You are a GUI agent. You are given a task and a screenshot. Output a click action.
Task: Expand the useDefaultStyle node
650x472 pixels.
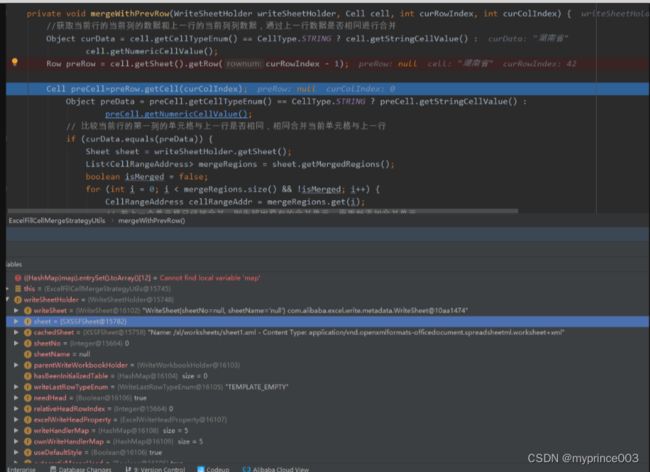coord(16,453)
